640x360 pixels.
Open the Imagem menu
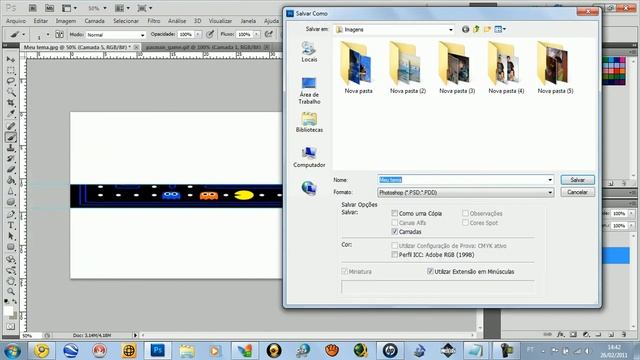66,21
